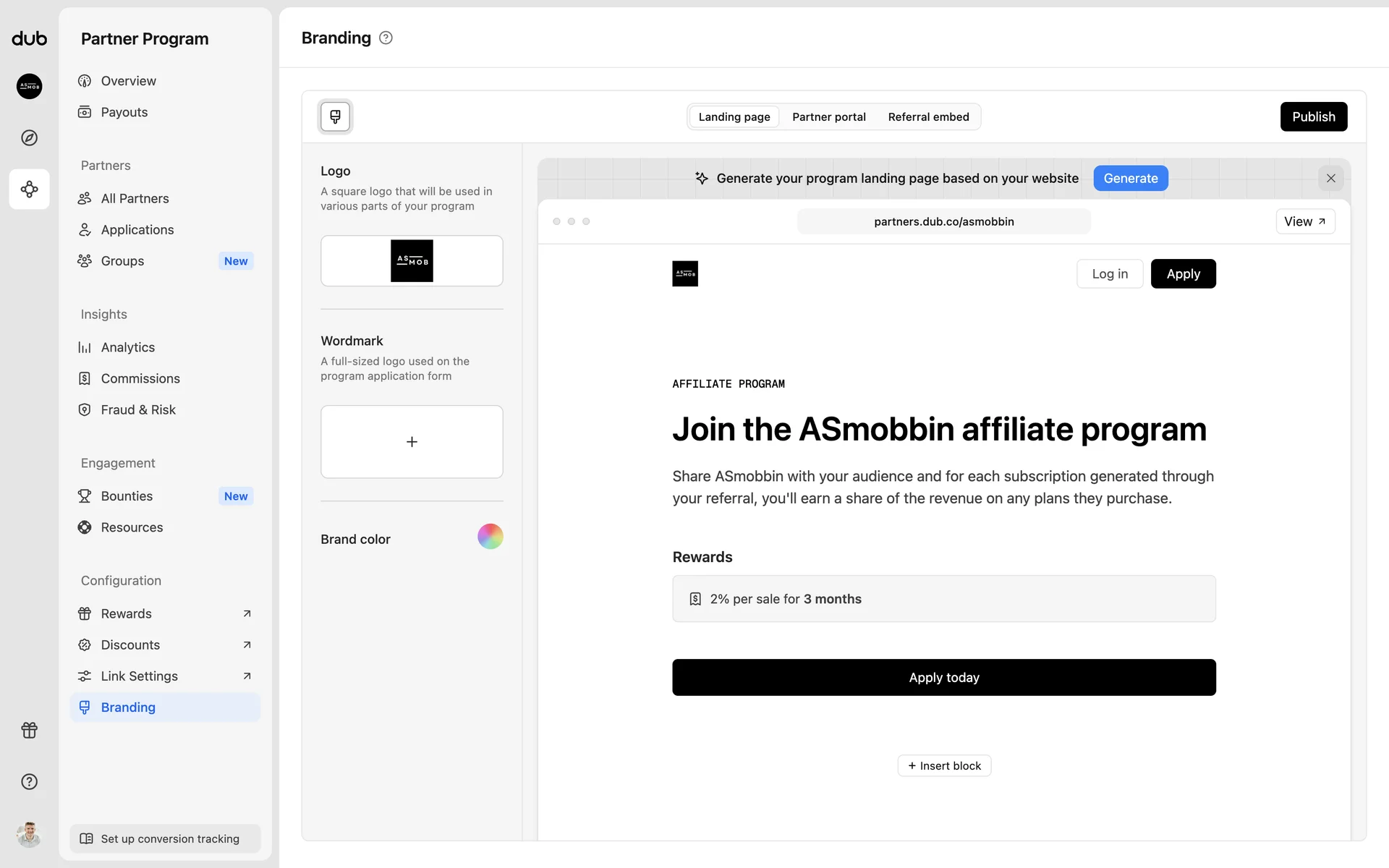Open the help question mark icon bottom-left

point(29,781)
